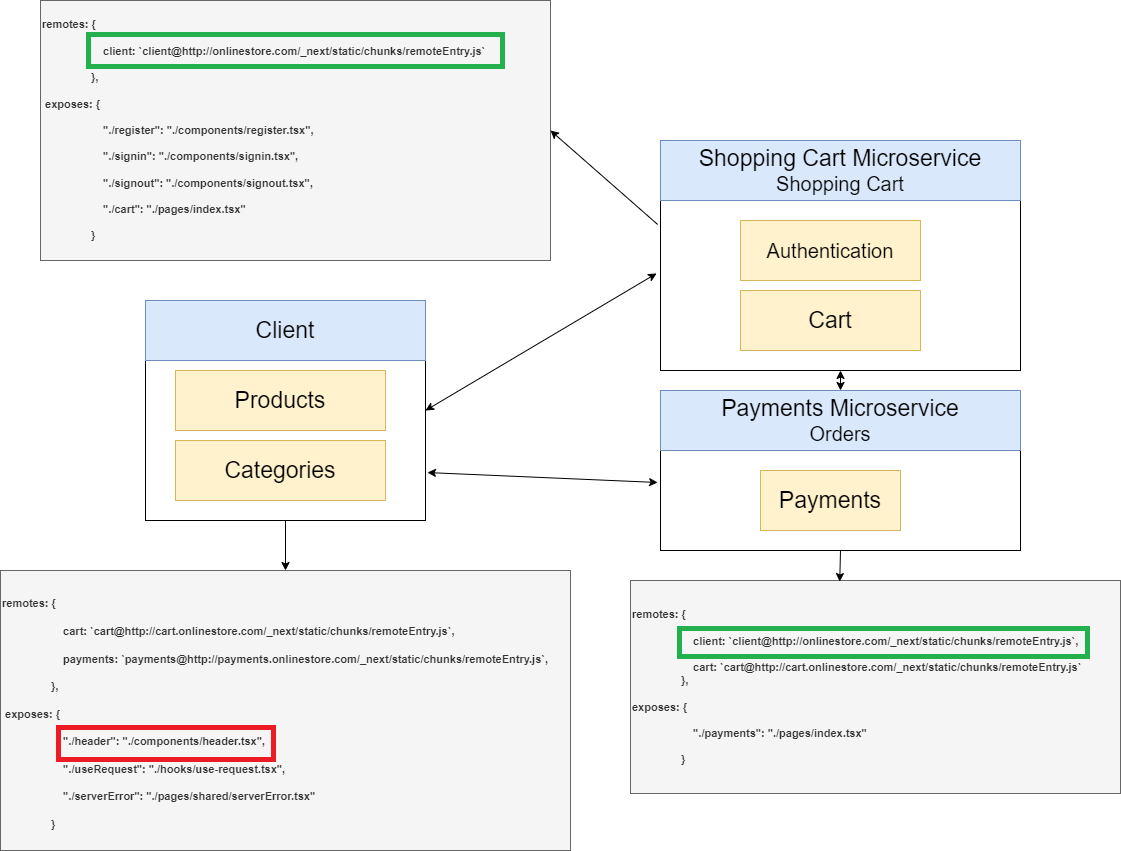This screenshot has width=1121, height=851.
Task: Click the Cart component box
Action: (829, 320)
